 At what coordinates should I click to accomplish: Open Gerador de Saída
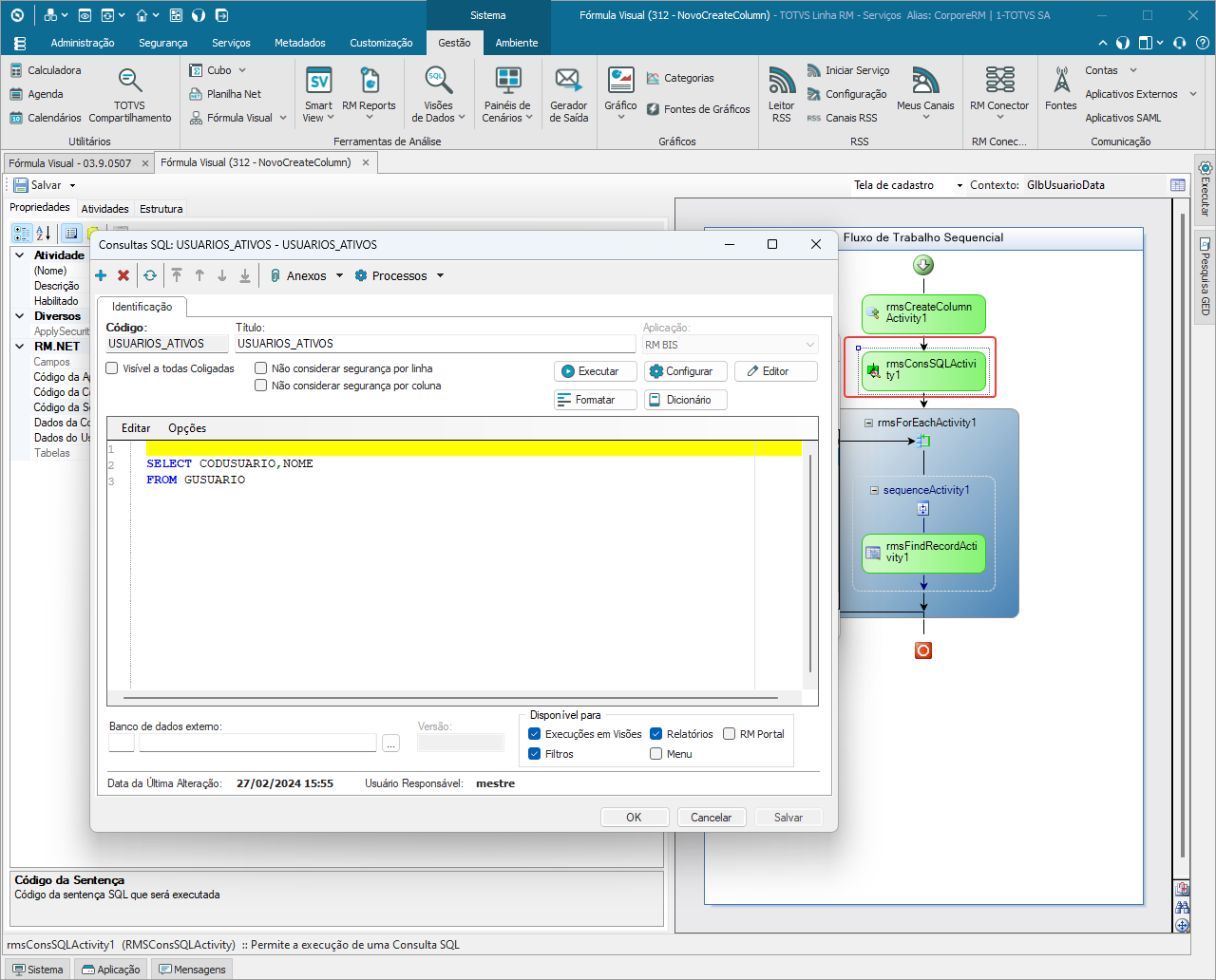[568, 96]
